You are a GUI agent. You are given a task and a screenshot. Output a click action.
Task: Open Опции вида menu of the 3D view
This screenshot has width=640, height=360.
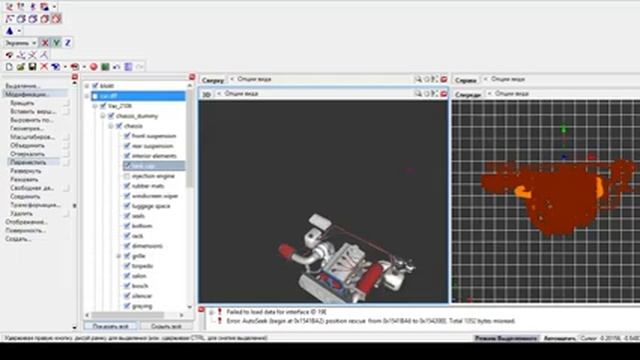click(x=241, y=94)
